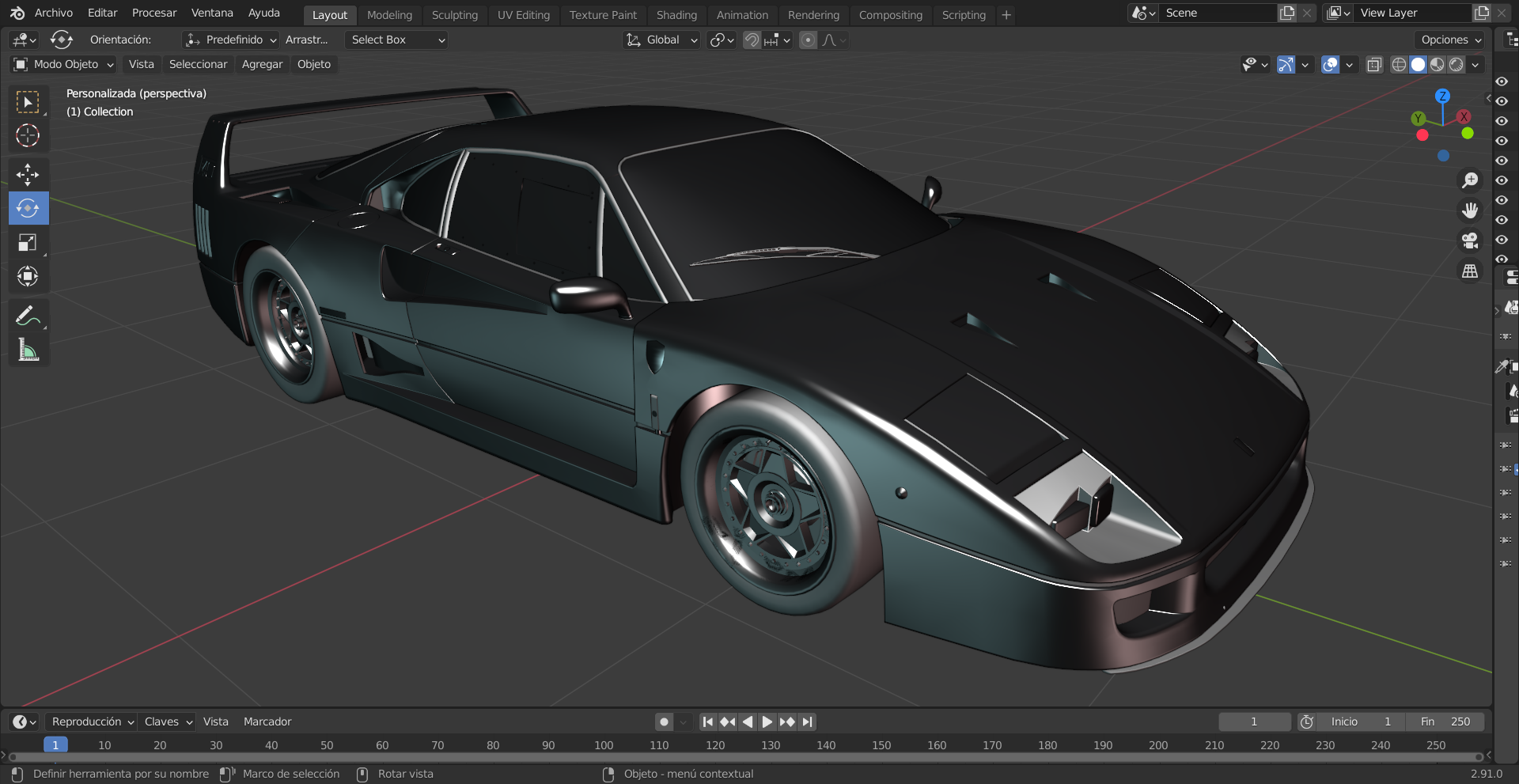This screenshot has height=784, width=1519.
Task: Open the pivot point dropdown
Action: 722,40
